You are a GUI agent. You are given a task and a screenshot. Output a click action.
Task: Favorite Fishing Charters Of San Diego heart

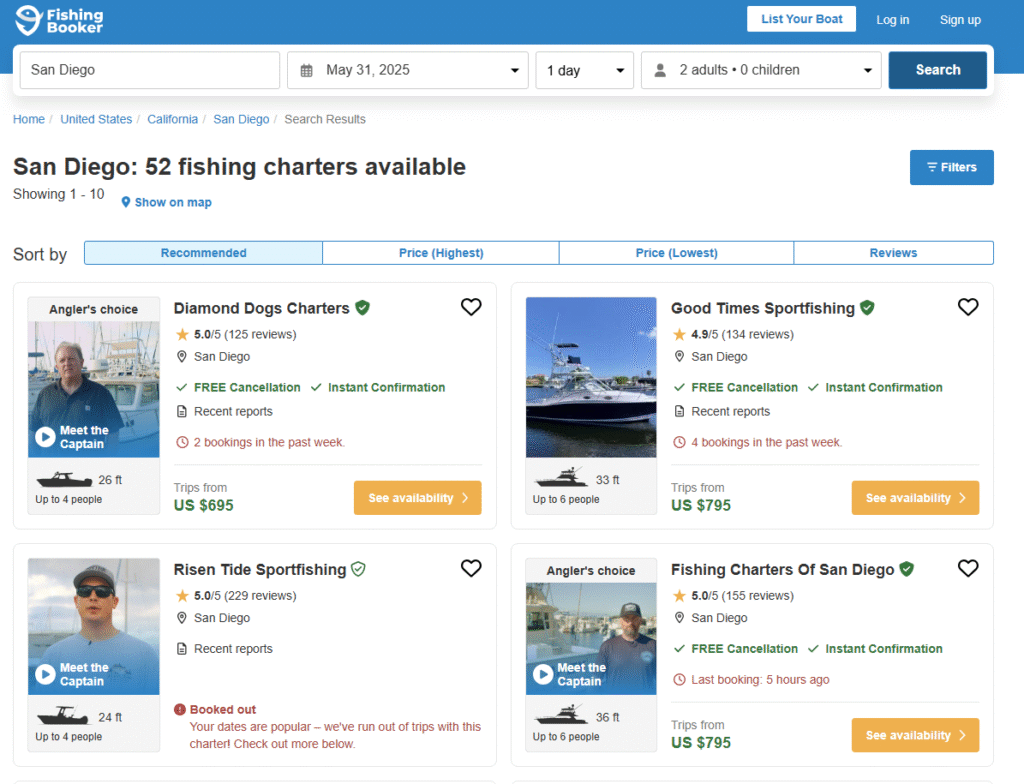(x=968, y=568)
